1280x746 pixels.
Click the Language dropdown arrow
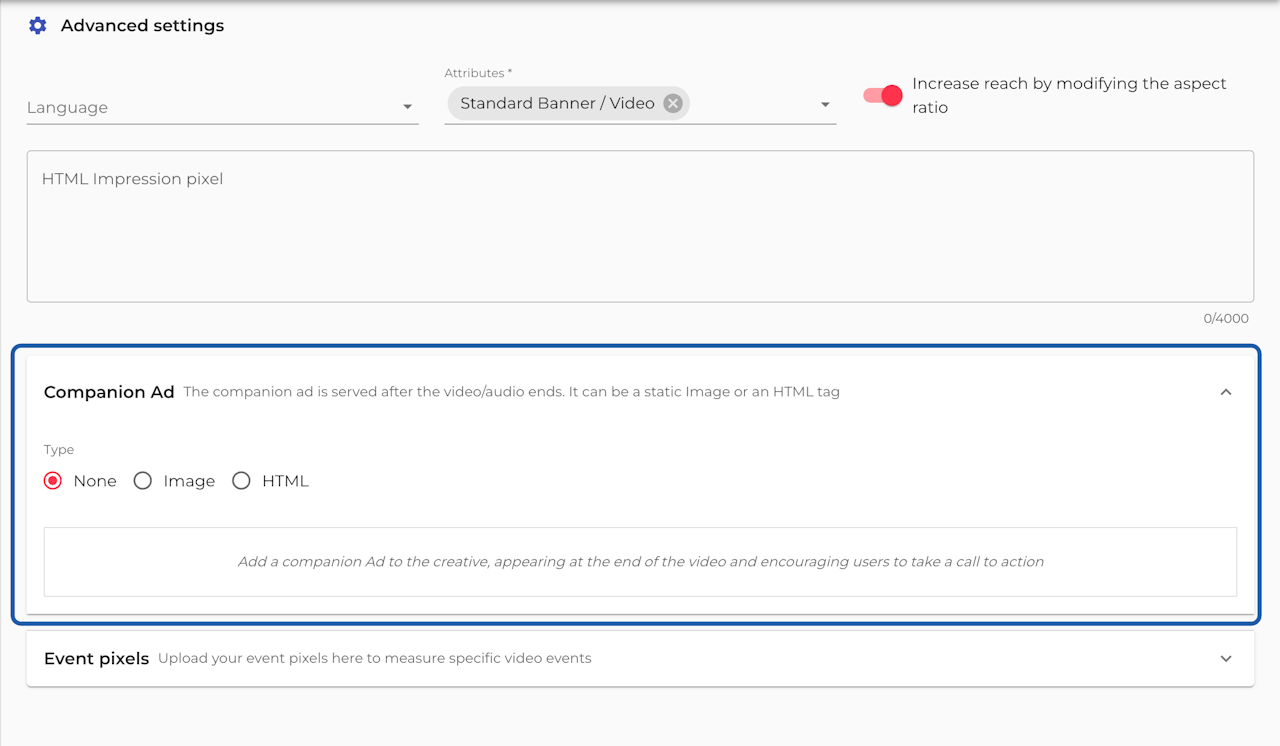tap(407, 107)
